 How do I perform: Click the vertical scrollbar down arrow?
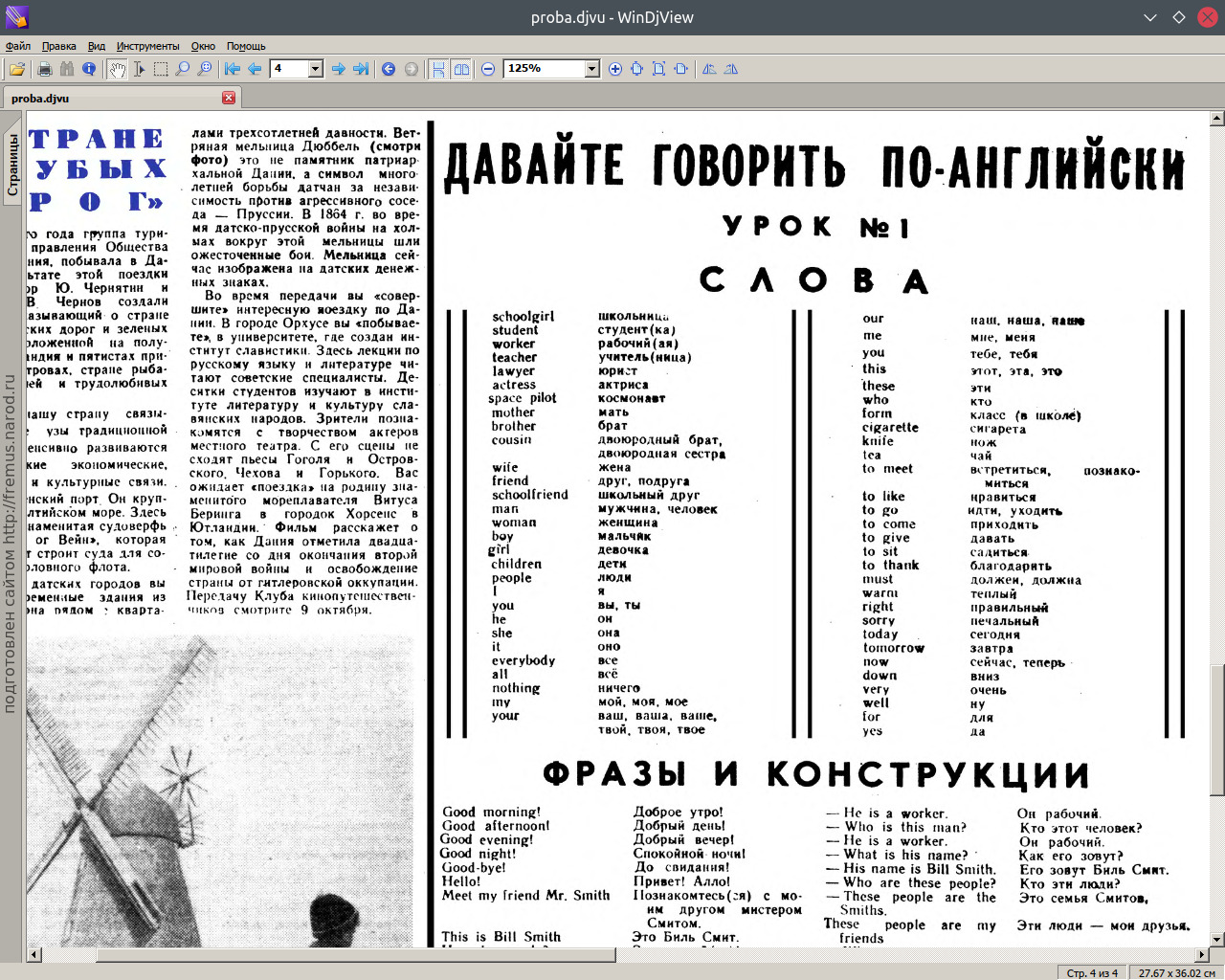1217,941
